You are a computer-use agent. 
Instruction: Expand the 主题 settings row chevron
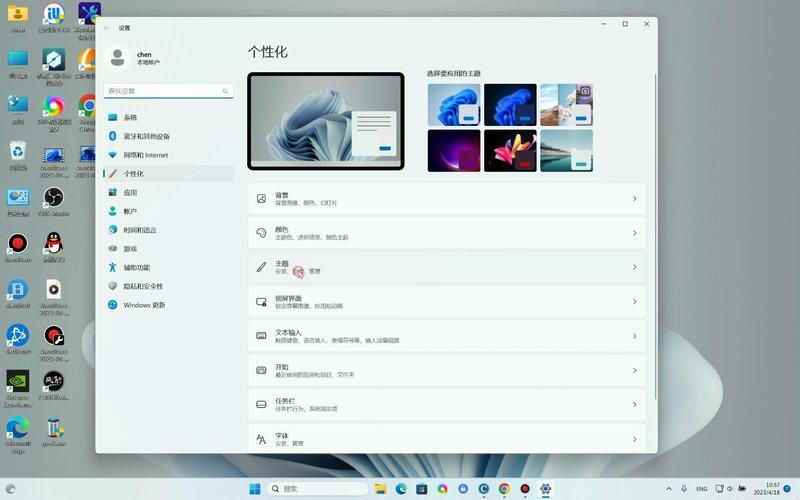click(x=635, y=267)
